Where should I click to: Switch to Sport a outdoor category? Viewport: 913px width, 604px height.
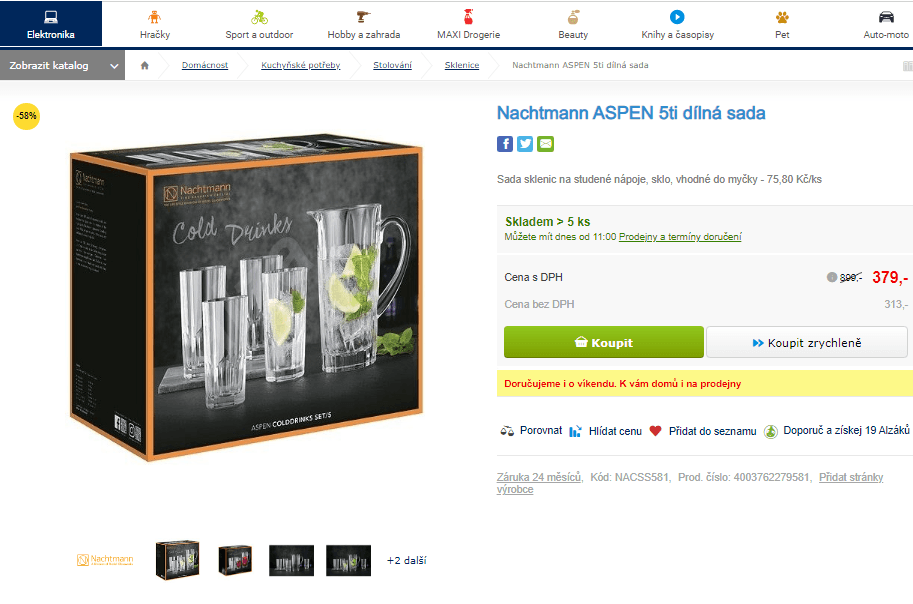259,24
